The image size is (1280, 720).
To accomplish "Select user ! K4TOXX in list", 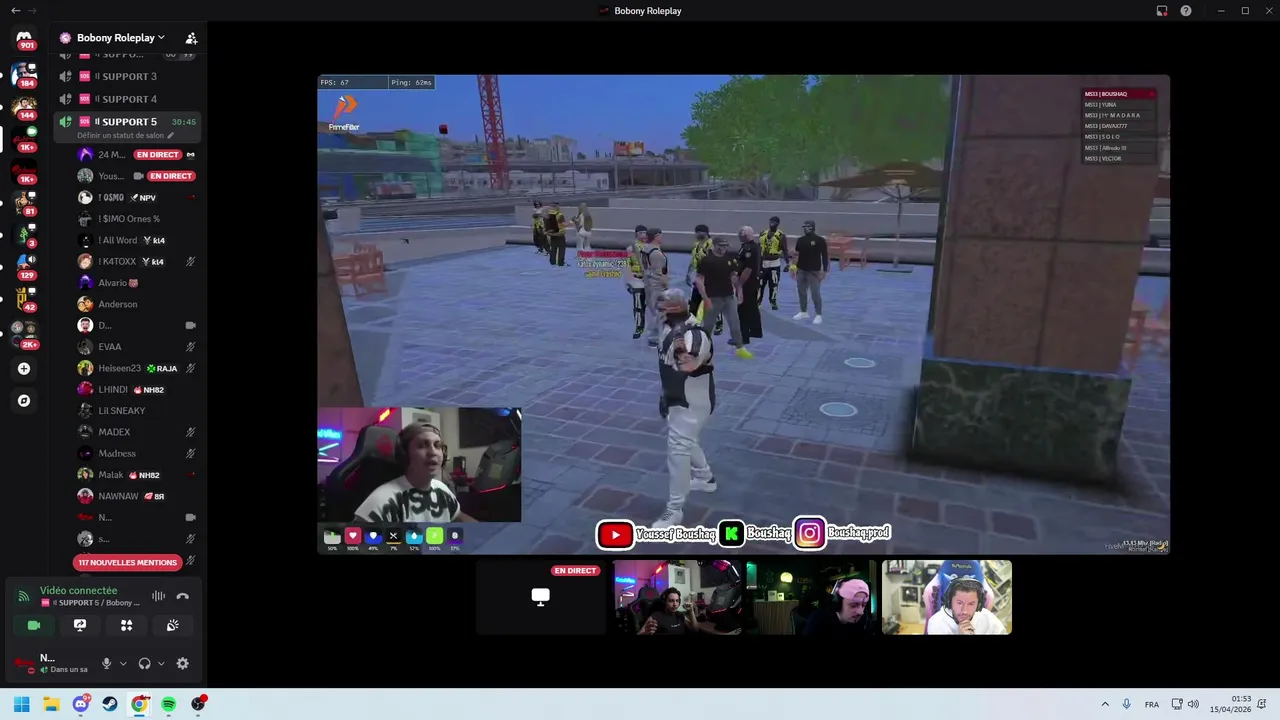I will (x=137, y=261).
